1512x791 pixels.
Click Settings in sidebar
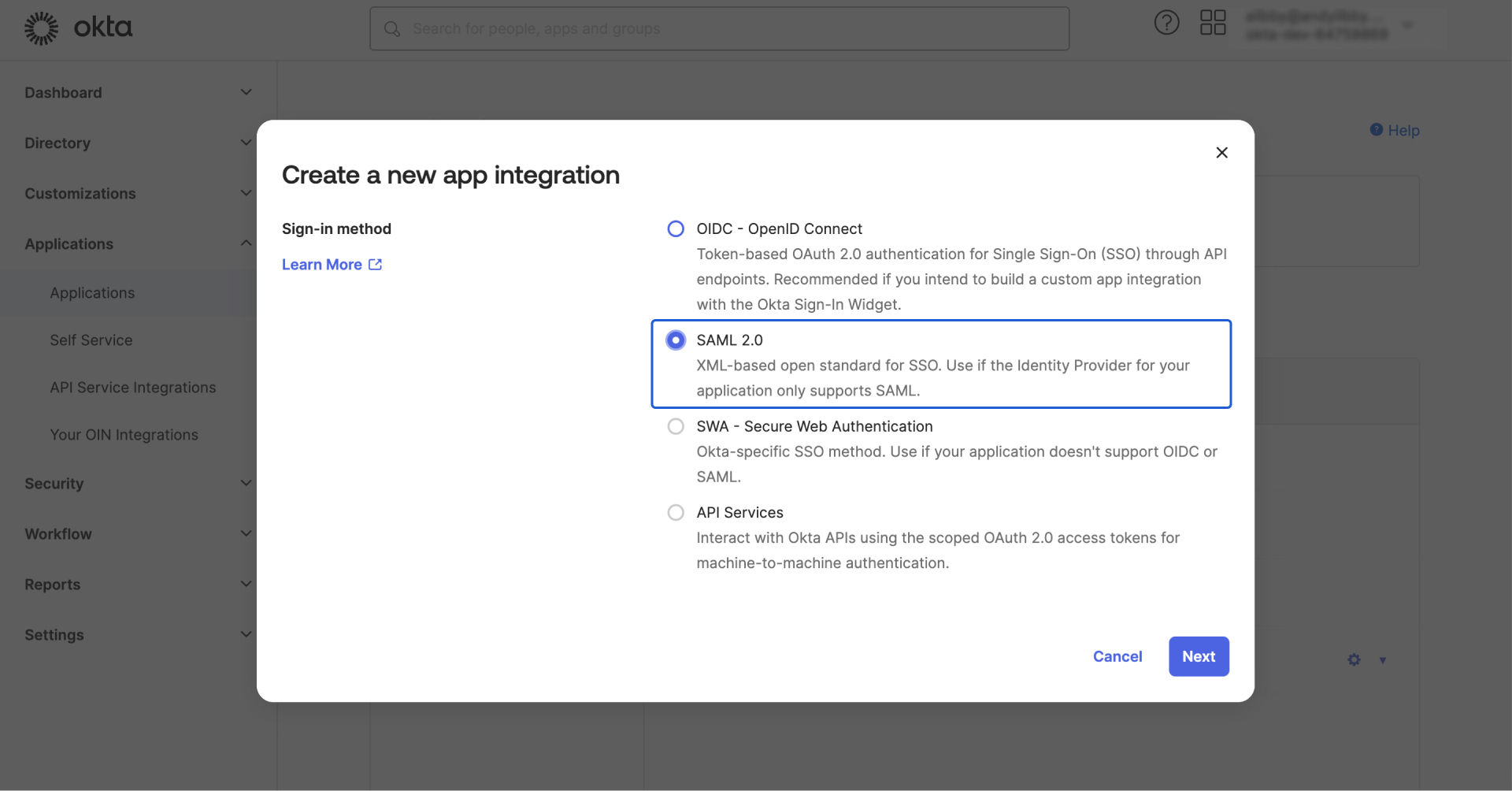[x=54, y=635]
